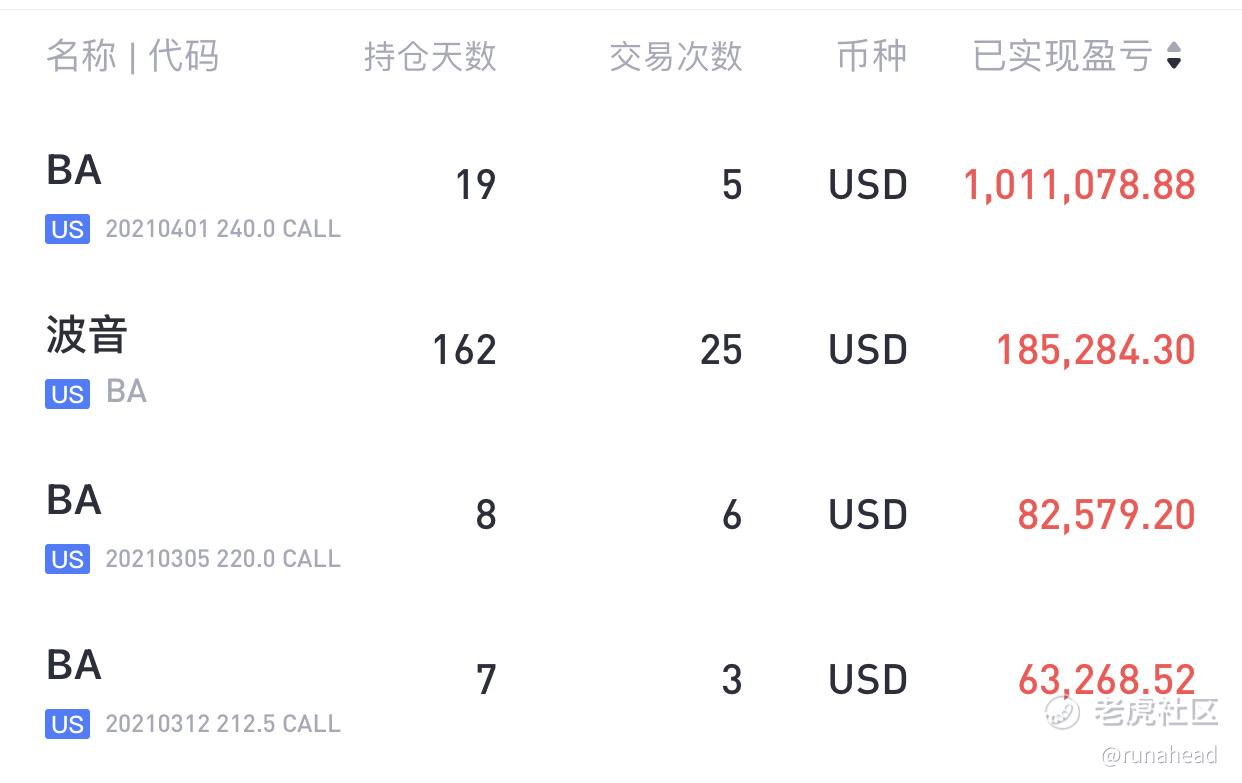1242x783 pixels.
Task: Click the US badge on the 20210305 220.0 CALL row
Action: [x=67, y=559]
